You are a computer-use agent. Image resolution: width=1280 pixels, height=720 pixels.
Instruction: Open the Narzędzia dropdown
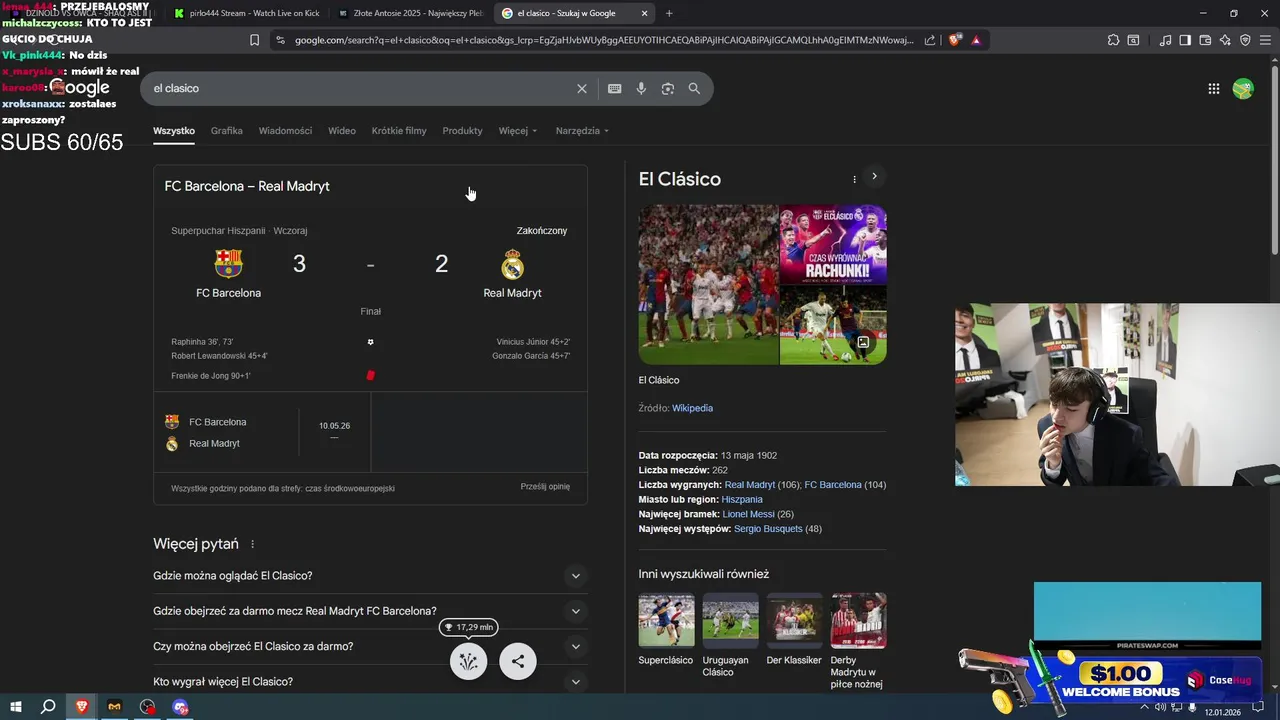click(x=582, y=131)
